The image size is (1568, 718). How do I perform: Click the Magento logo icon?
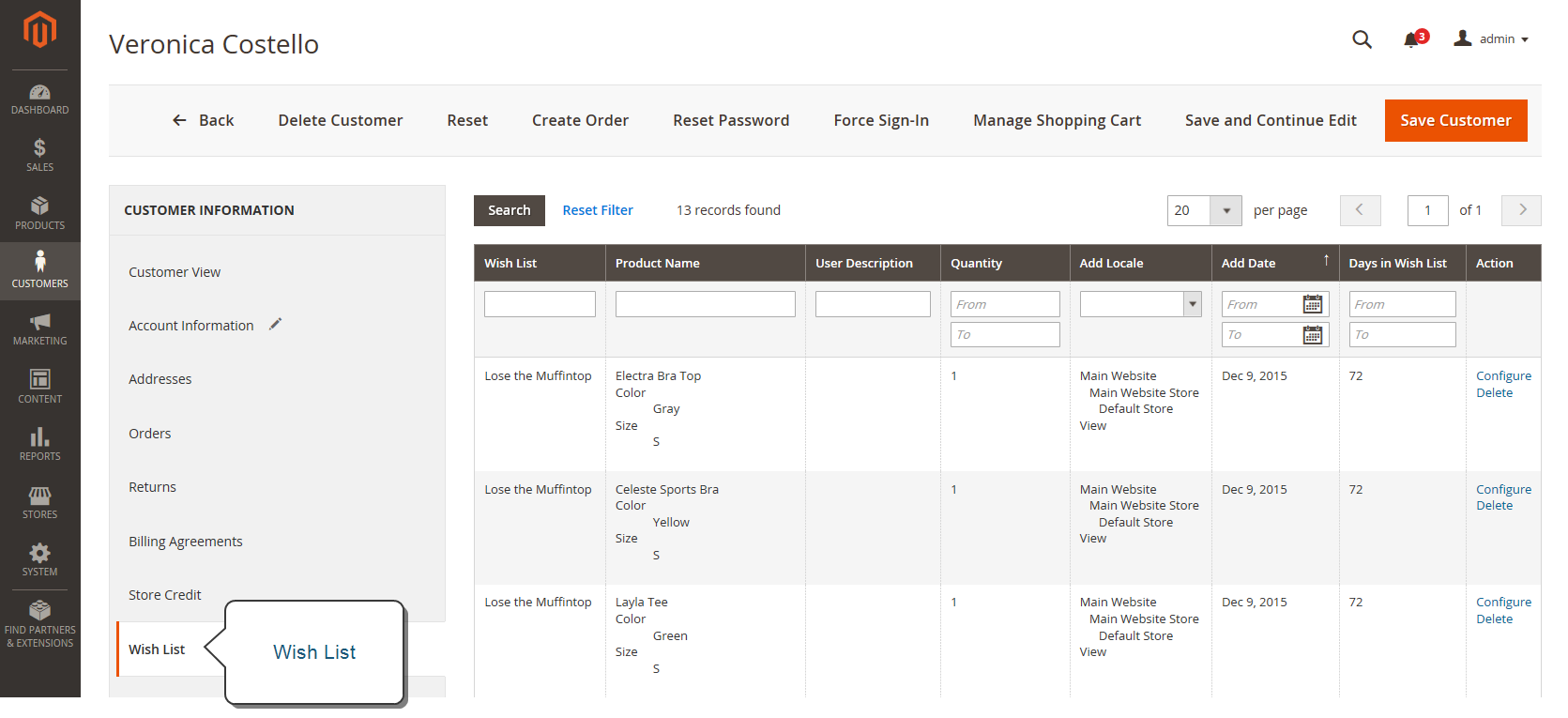point(39,30)
